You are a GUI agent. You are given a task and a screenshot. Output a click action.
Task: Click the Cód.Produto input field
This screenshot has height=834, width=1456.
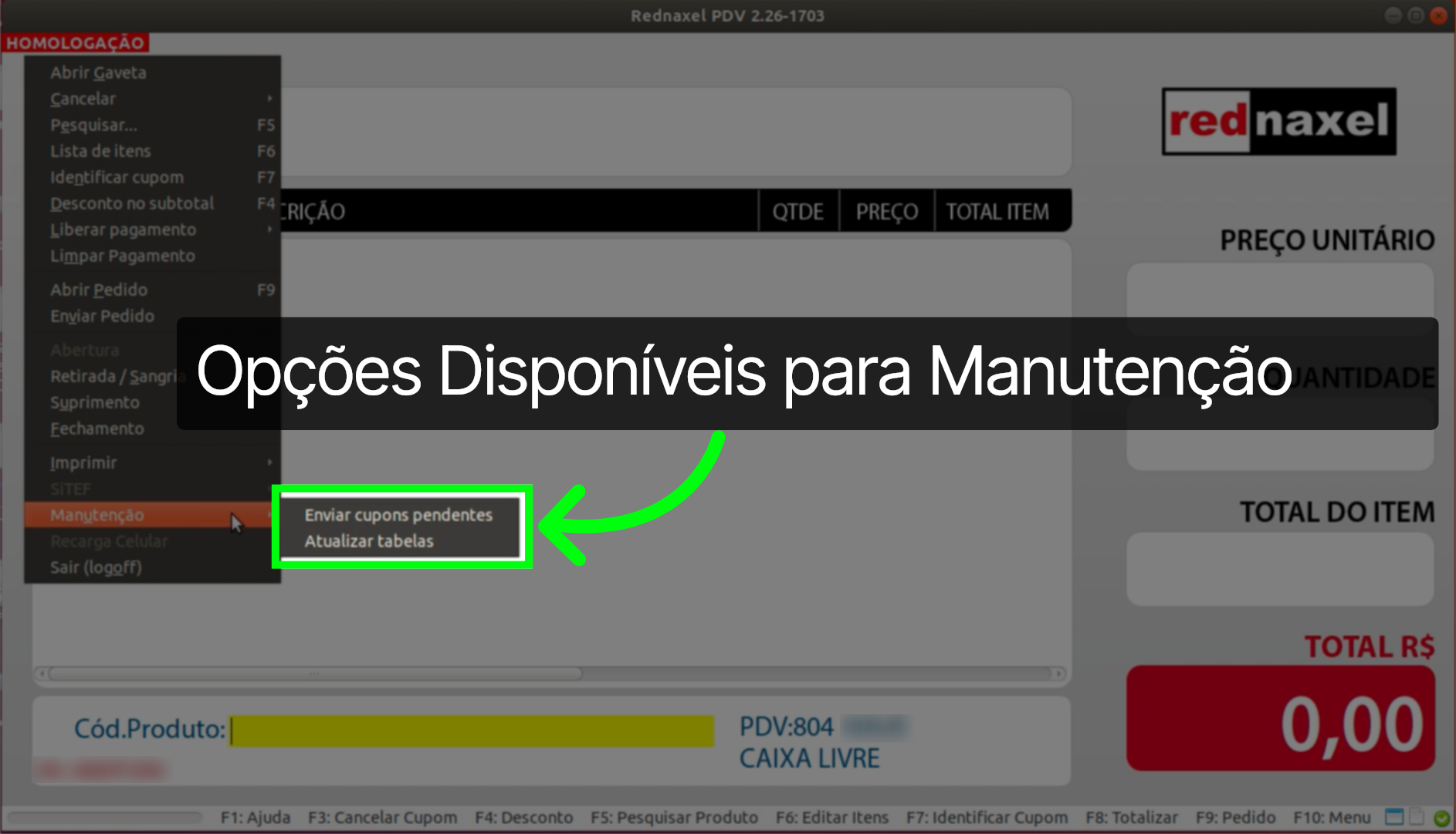(471, 728)
